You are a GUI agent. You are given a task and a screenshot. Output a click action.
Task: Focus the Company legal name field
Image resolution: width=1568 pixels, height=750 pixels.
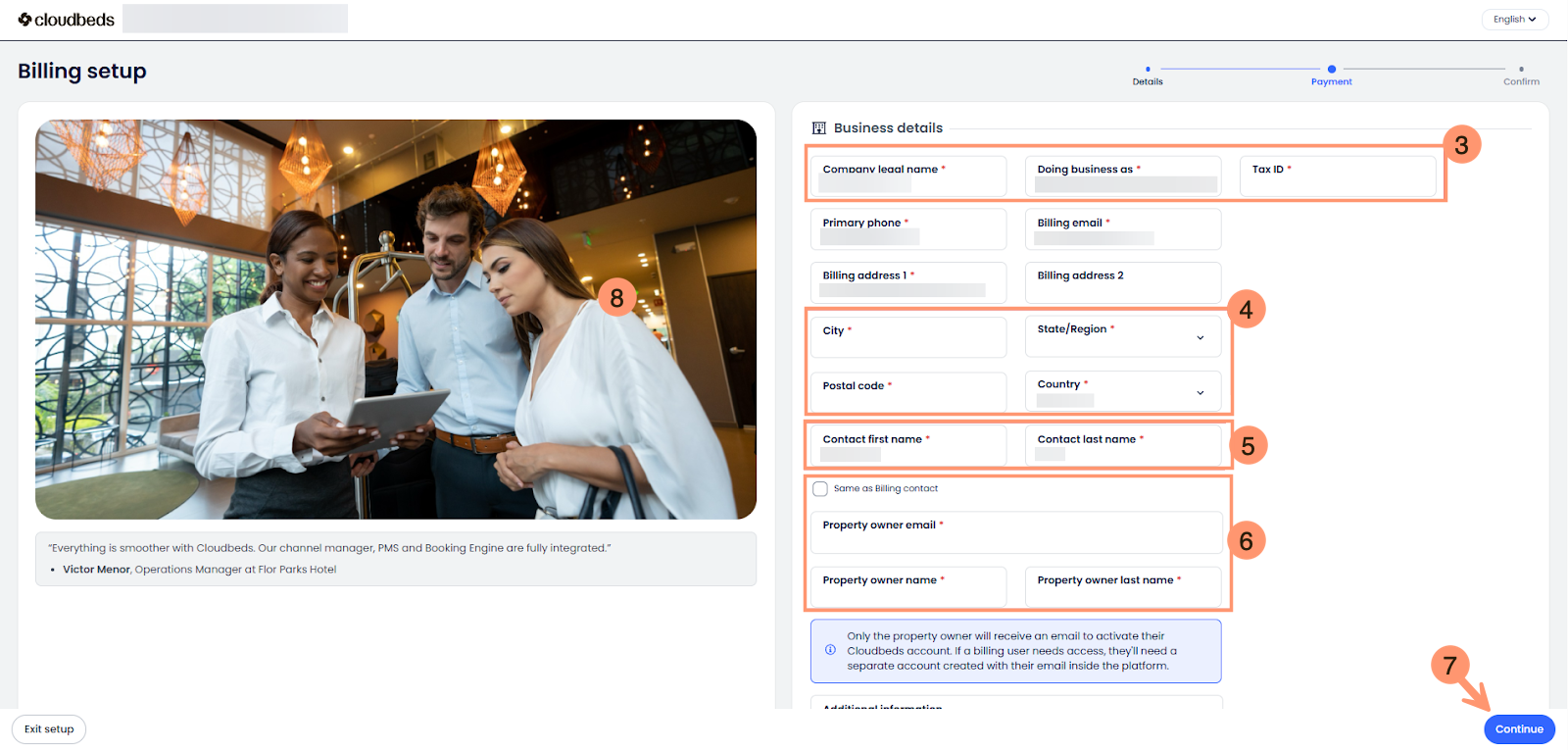coord(907,177)
